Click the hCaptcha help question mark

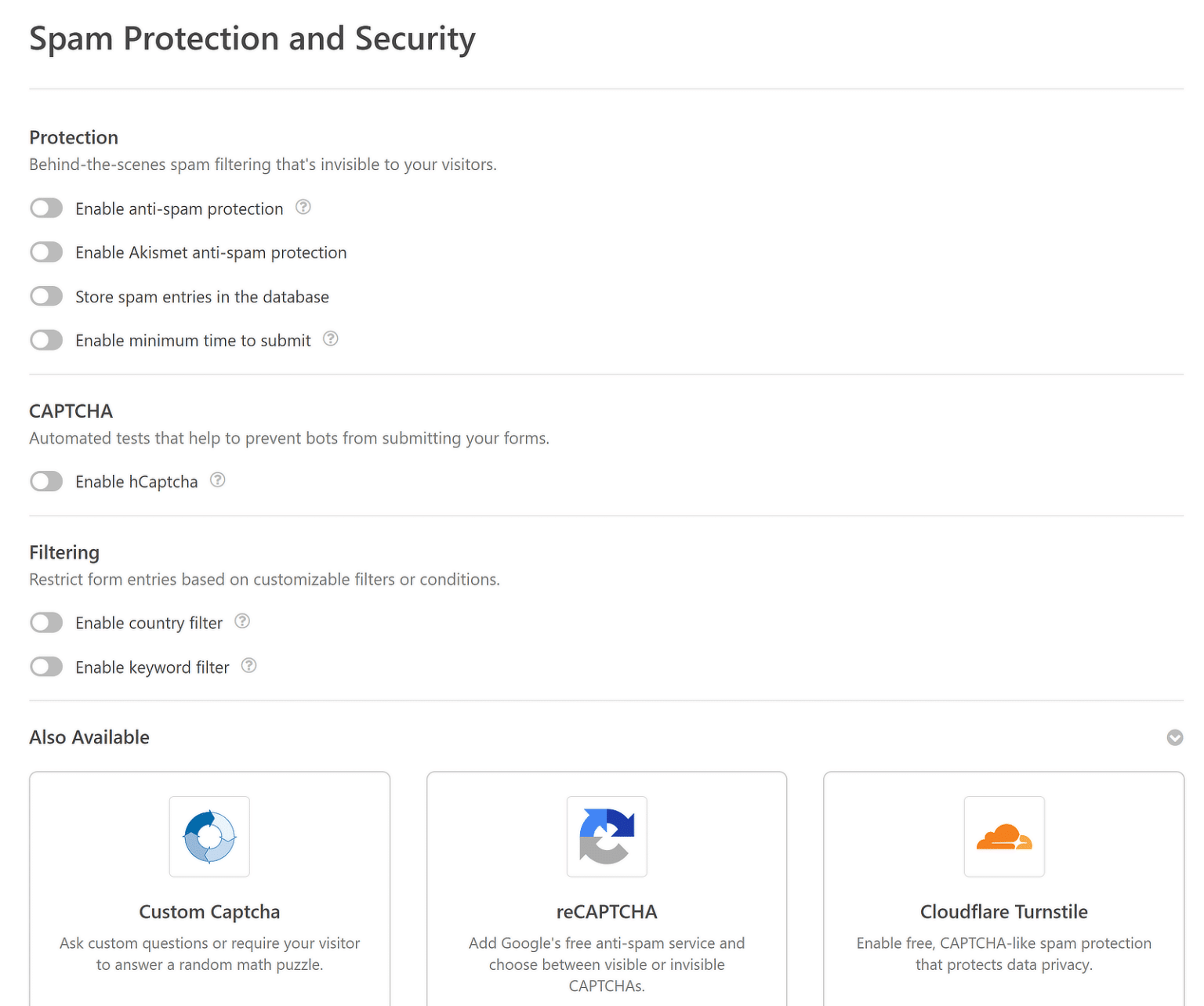point(218,480)
